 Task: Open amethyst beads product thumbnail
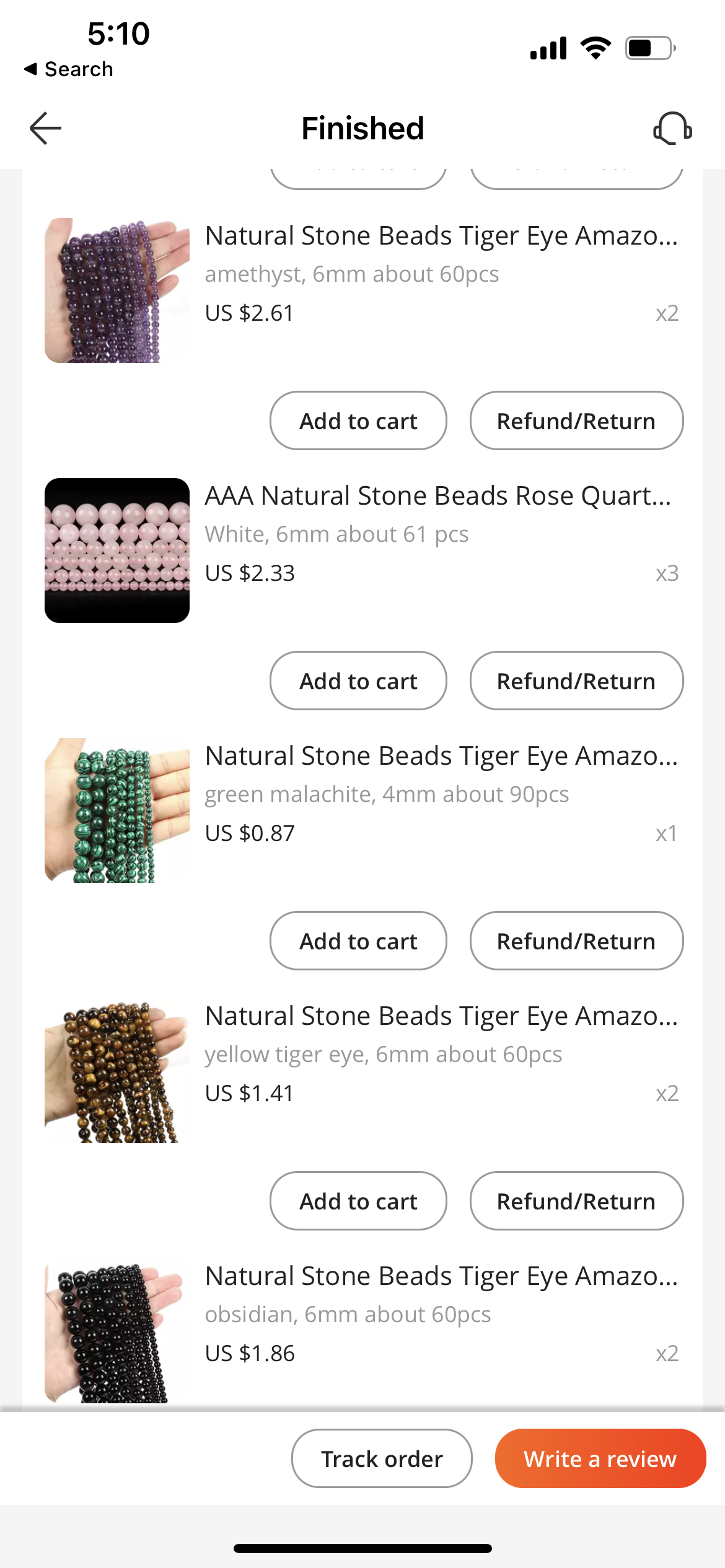[117, 290]
